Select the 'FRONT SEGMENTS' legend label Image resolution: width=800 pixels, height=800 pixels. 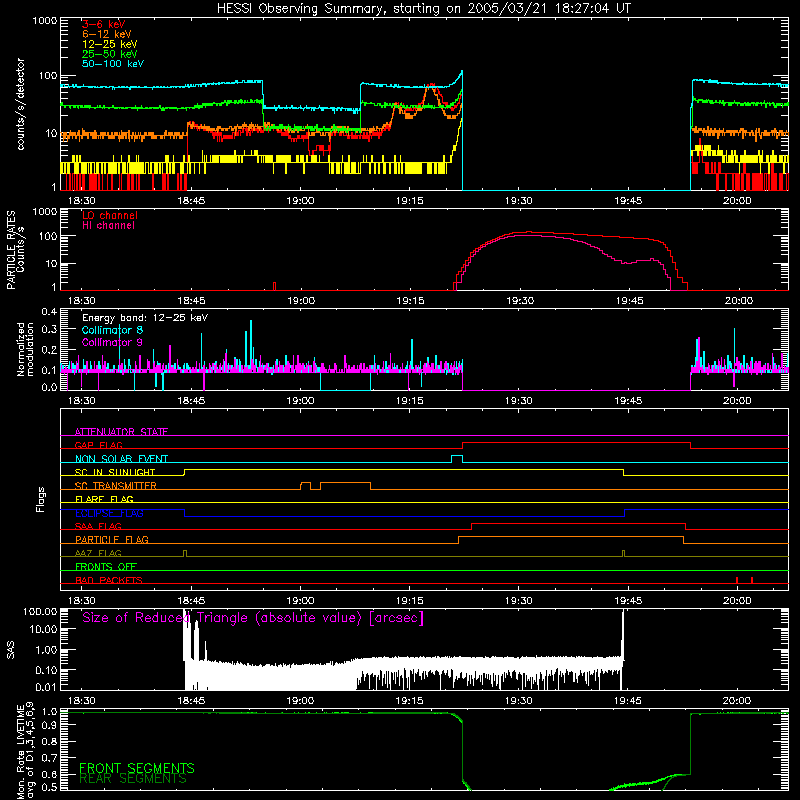click(137, 768)
